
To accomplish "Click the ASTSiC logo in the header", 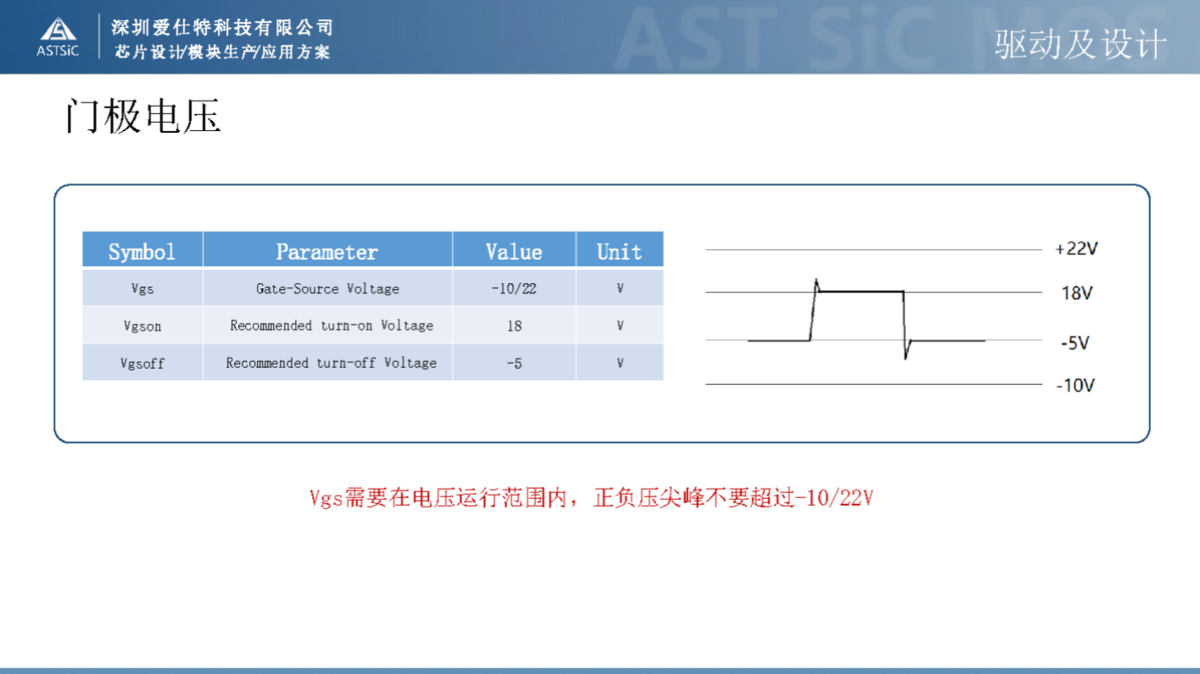I will point(58,36).
